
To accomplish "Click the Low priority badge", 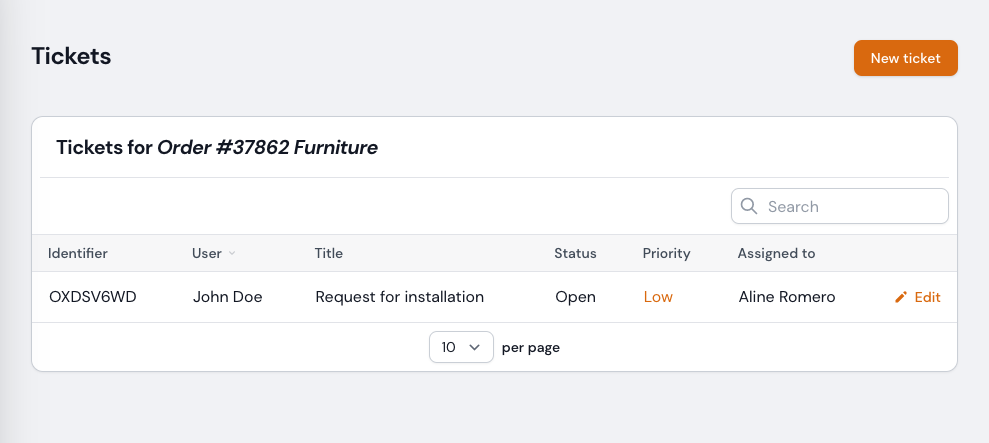I will (658, 297).
